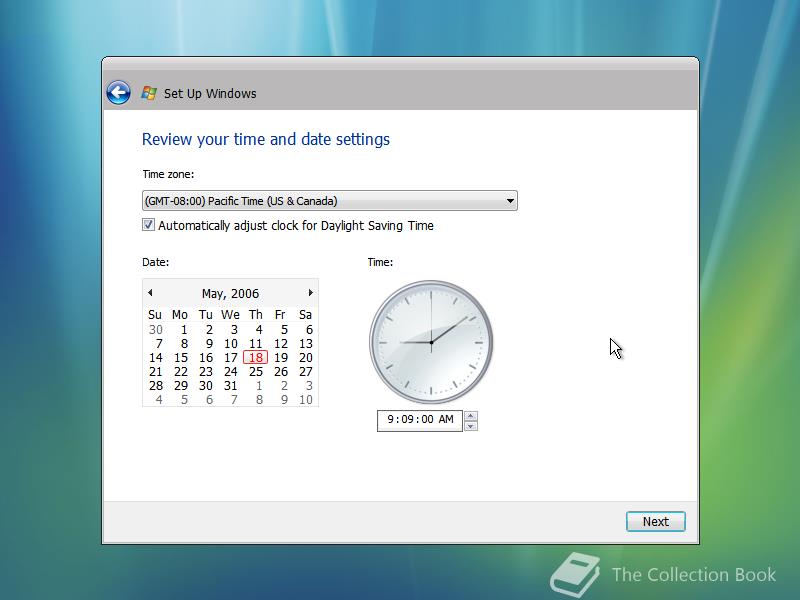Select grayed June 8 in last calendar row

(259, 399)
